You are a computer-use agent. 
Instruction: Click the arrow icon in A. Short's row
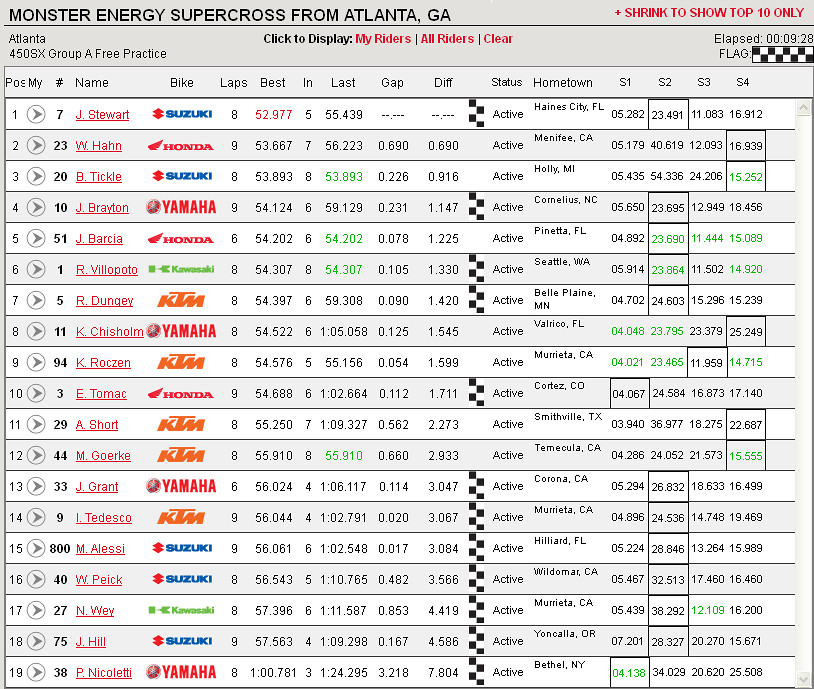tap(36, 425)
